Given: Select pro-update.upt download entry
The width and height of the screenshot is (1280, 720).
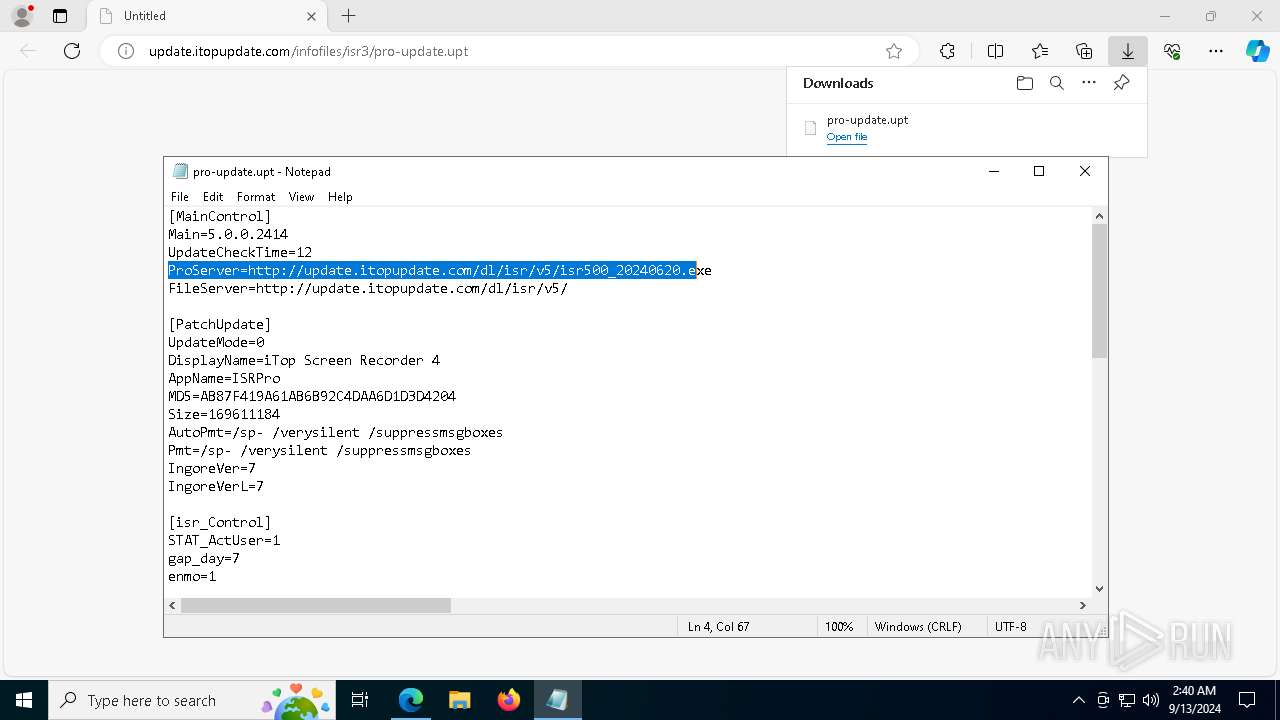Looking at the screenshot, I should [x=966, y=128].
